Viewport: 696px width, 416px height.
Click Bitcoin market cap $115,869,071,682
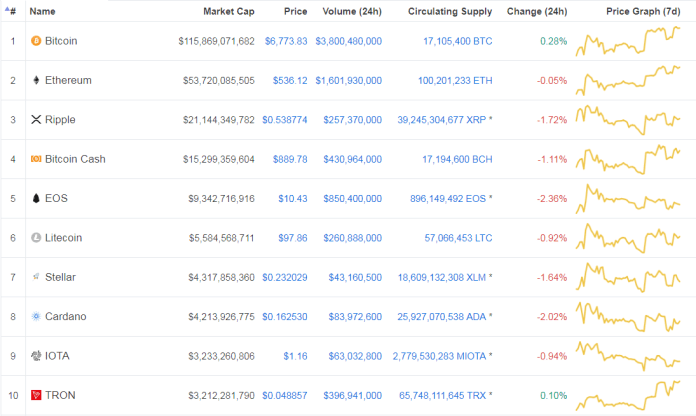pyautogui.click(x=217, y=41)
